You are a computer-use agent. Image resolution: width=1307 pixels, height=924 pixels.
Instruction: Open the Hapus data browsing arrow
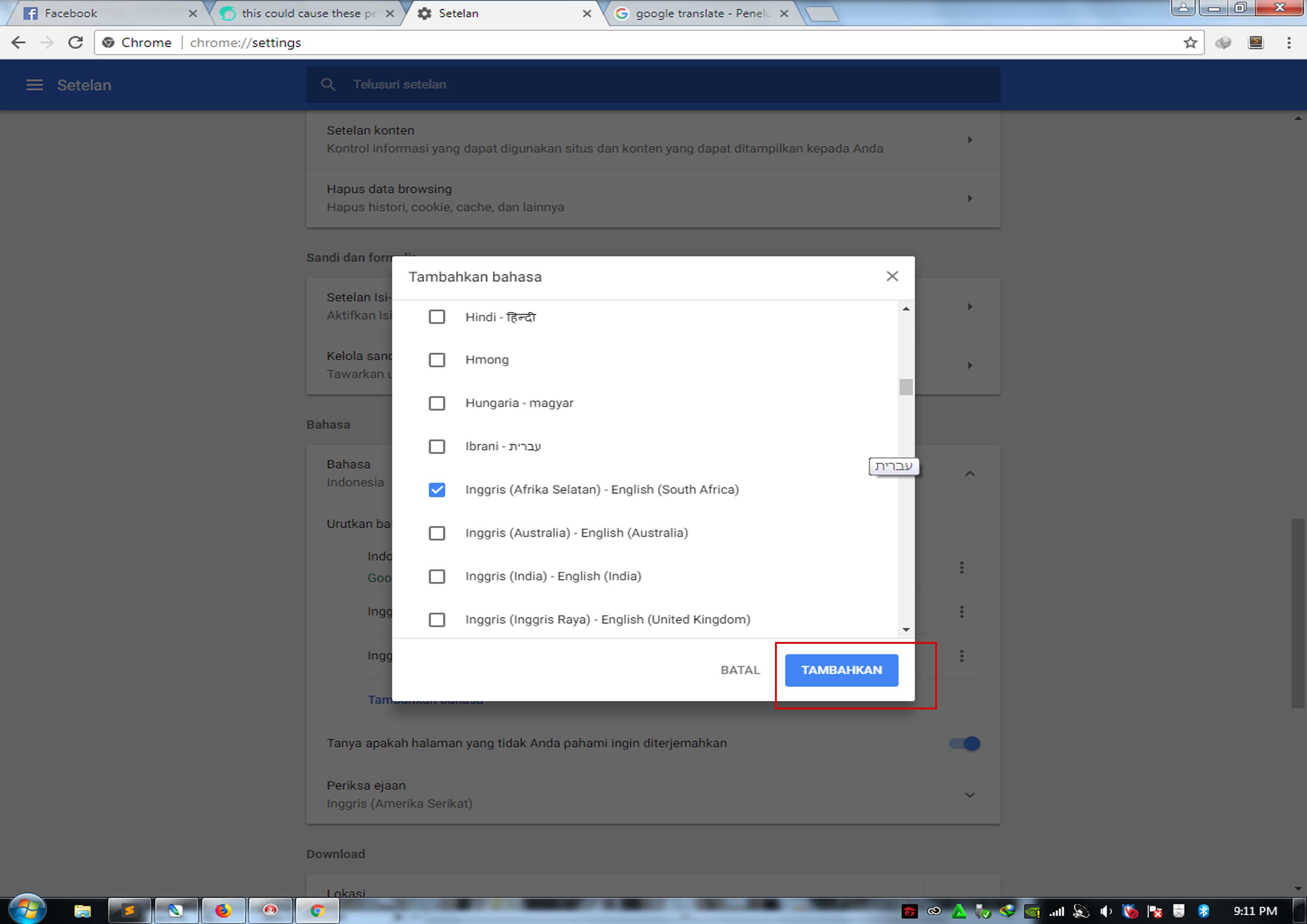point(969,199)
